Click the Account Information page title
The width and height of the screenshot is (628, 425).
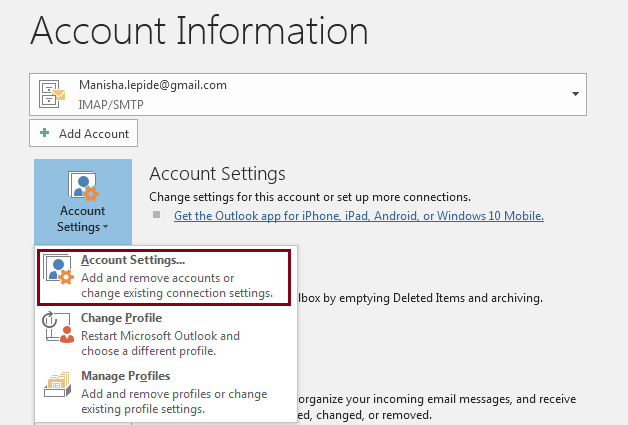199,31
